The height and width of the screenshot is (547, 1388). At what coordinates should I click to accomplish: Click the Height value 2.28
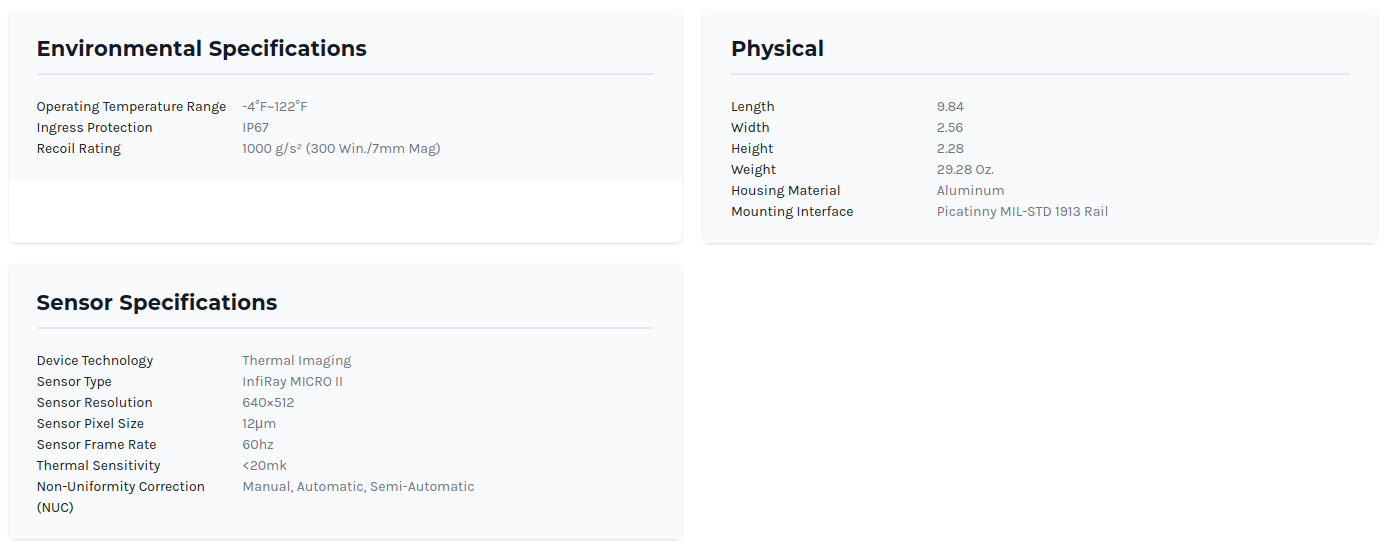950,149
